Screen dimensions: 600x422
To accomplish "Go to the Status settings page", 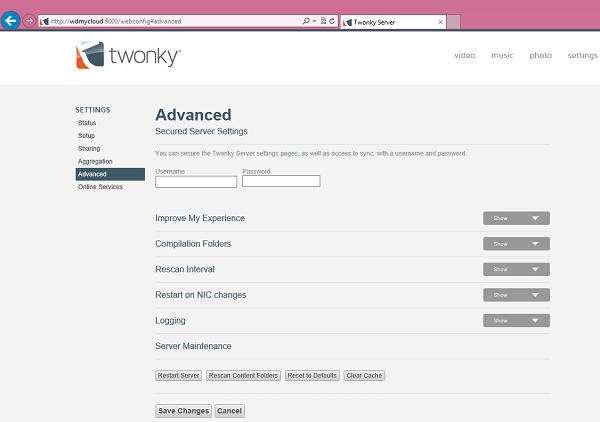I will click(x=87, y=123).
